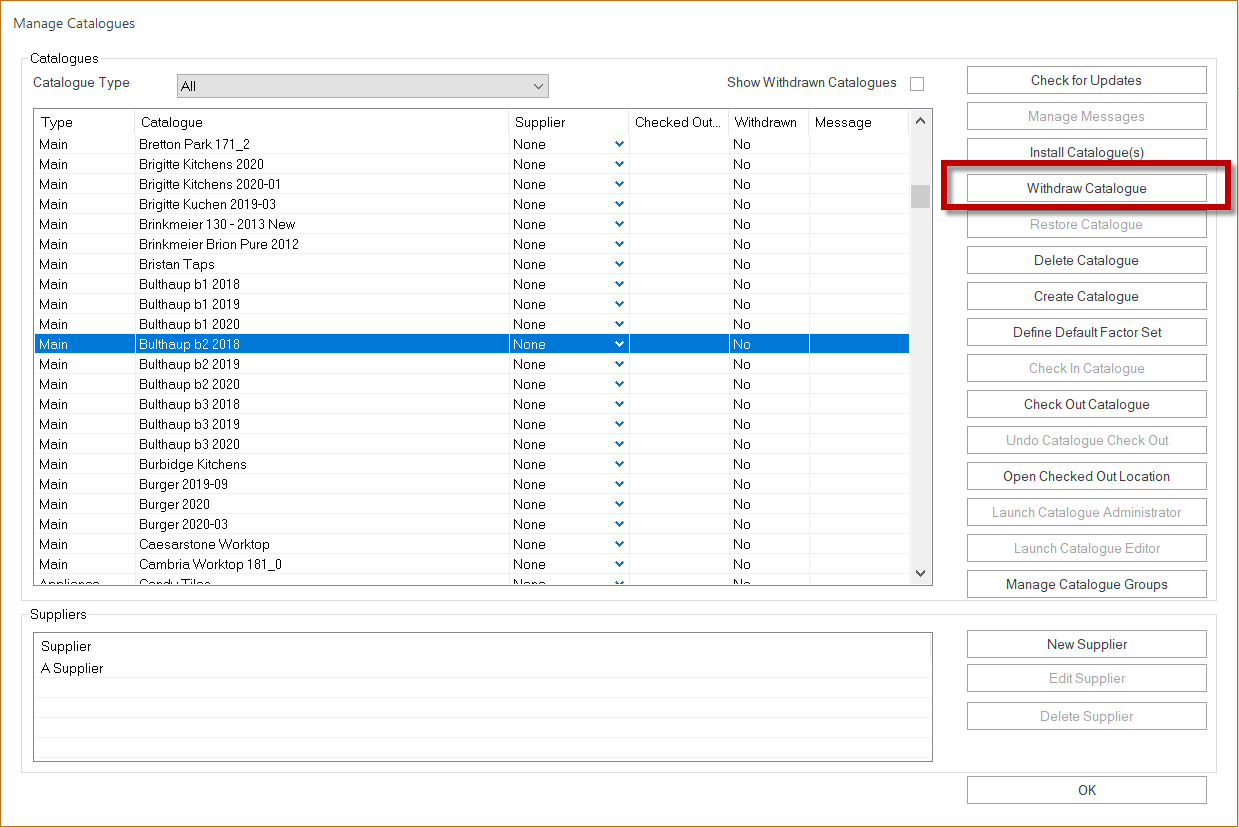1239x828 pixels.
Task: Sort by the Type column header
Action: click(85, 122)
